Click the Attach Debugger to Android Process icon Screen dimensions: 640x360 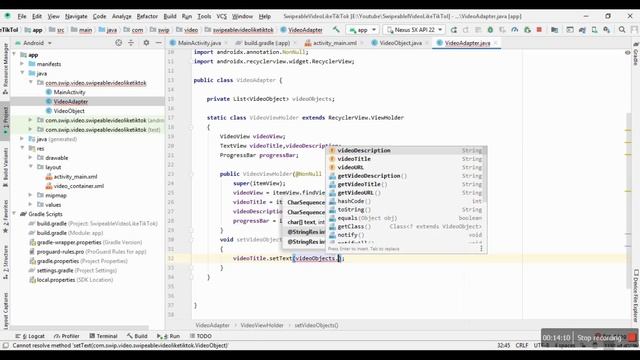(527, 30)
